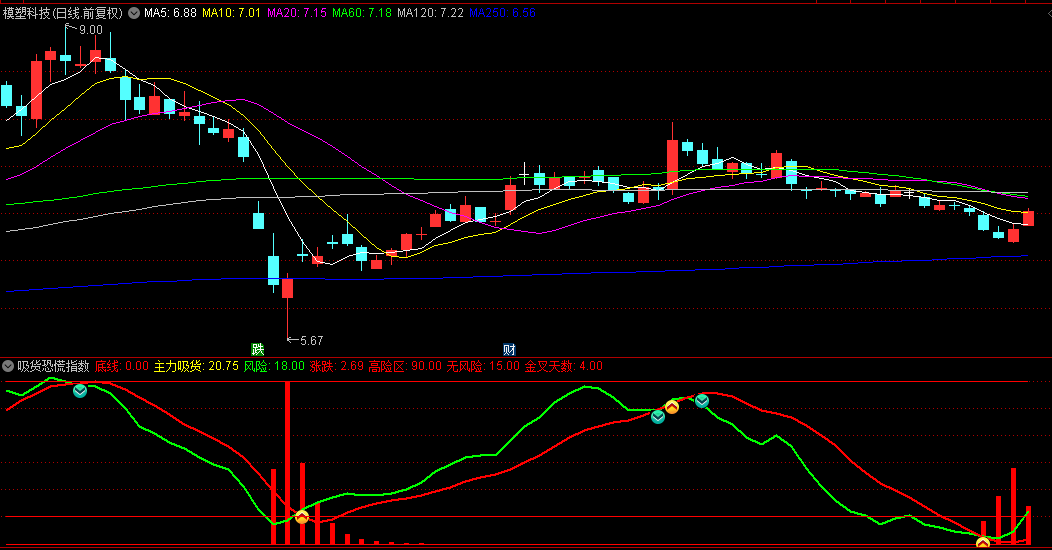Select the teal down-arrow signal at the red line peak
The height and width of the screenshot is (550, 1052).
[702, 401]
